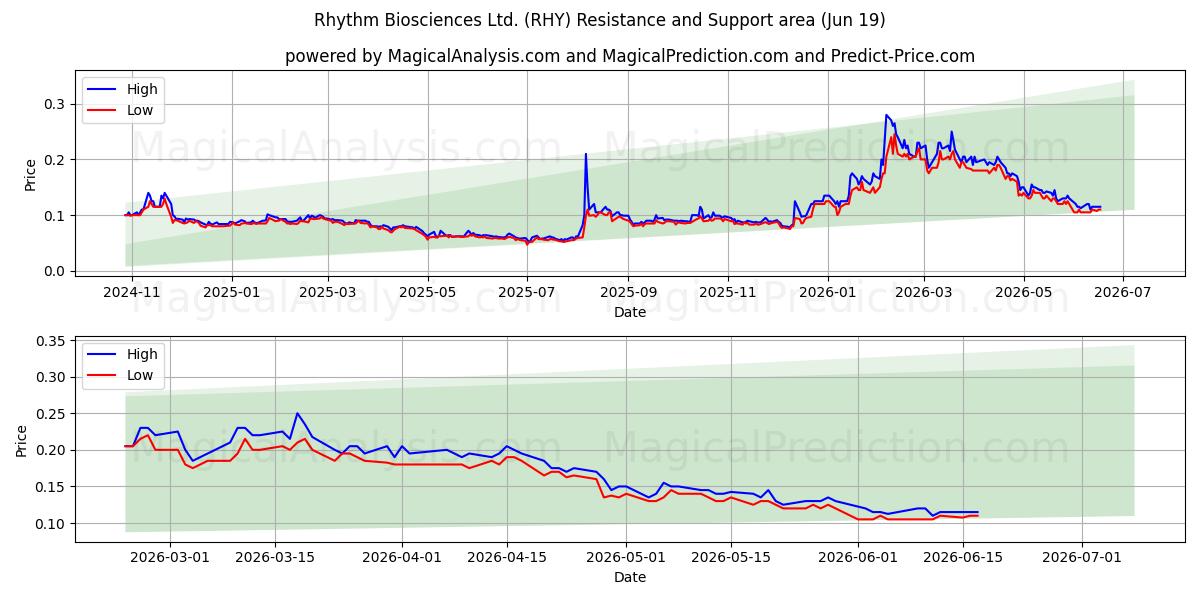
Task: Click the '2025-05' tick label on the upper chart
Action: [428, 293]
